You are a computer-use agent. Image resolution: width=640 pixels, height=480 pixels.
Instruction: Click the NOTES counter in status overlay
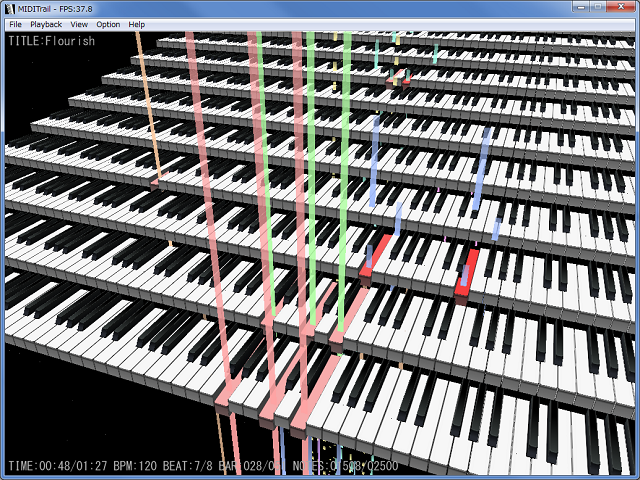click(x=345, y=466)
